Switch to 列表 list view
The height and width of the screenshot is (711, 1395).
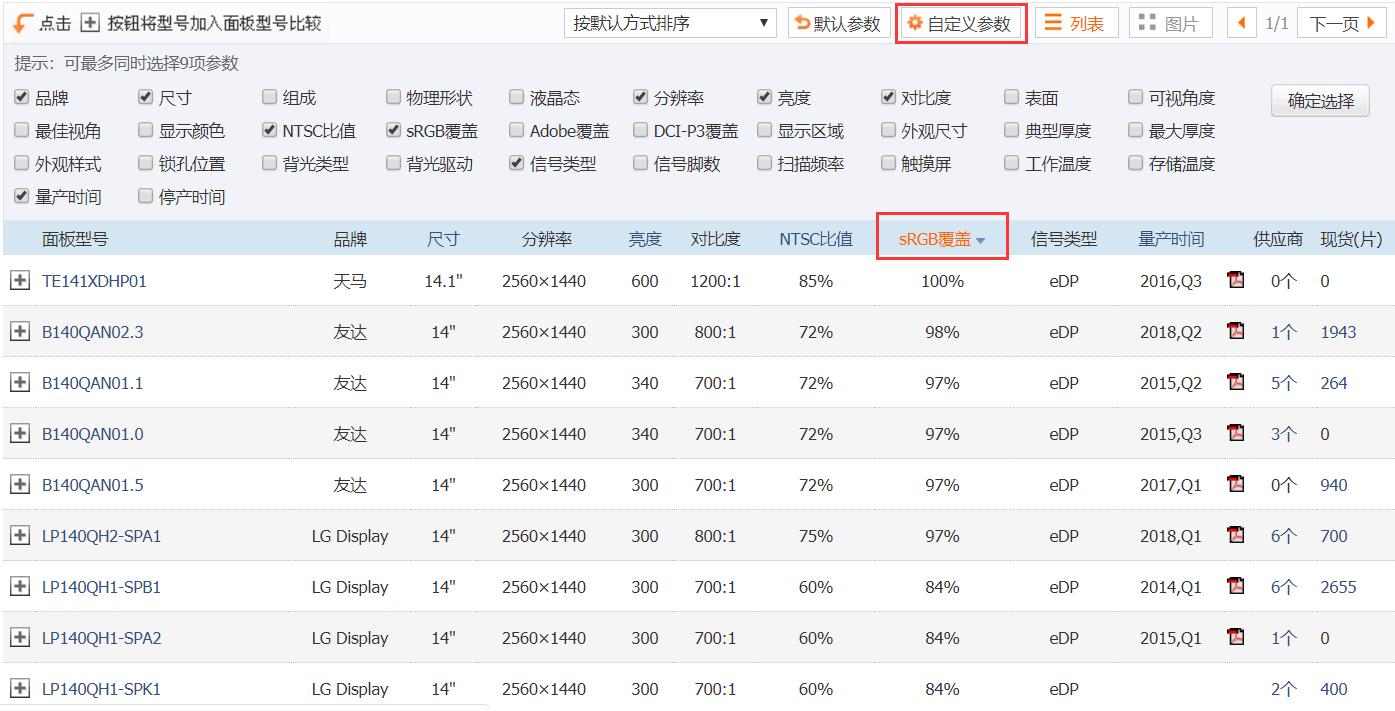(x=1076, y=23)
